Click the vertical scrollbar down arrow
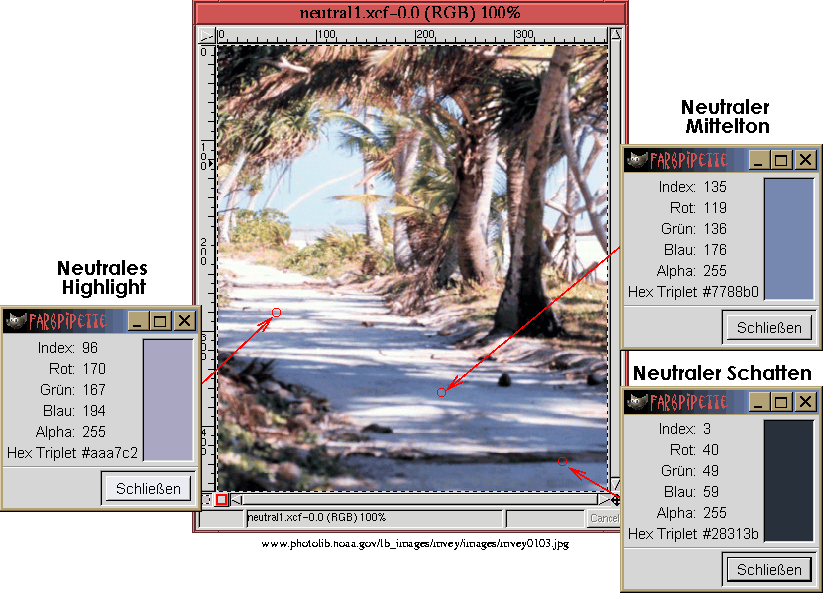Screen dimensions: 823x593 [617, 485]
